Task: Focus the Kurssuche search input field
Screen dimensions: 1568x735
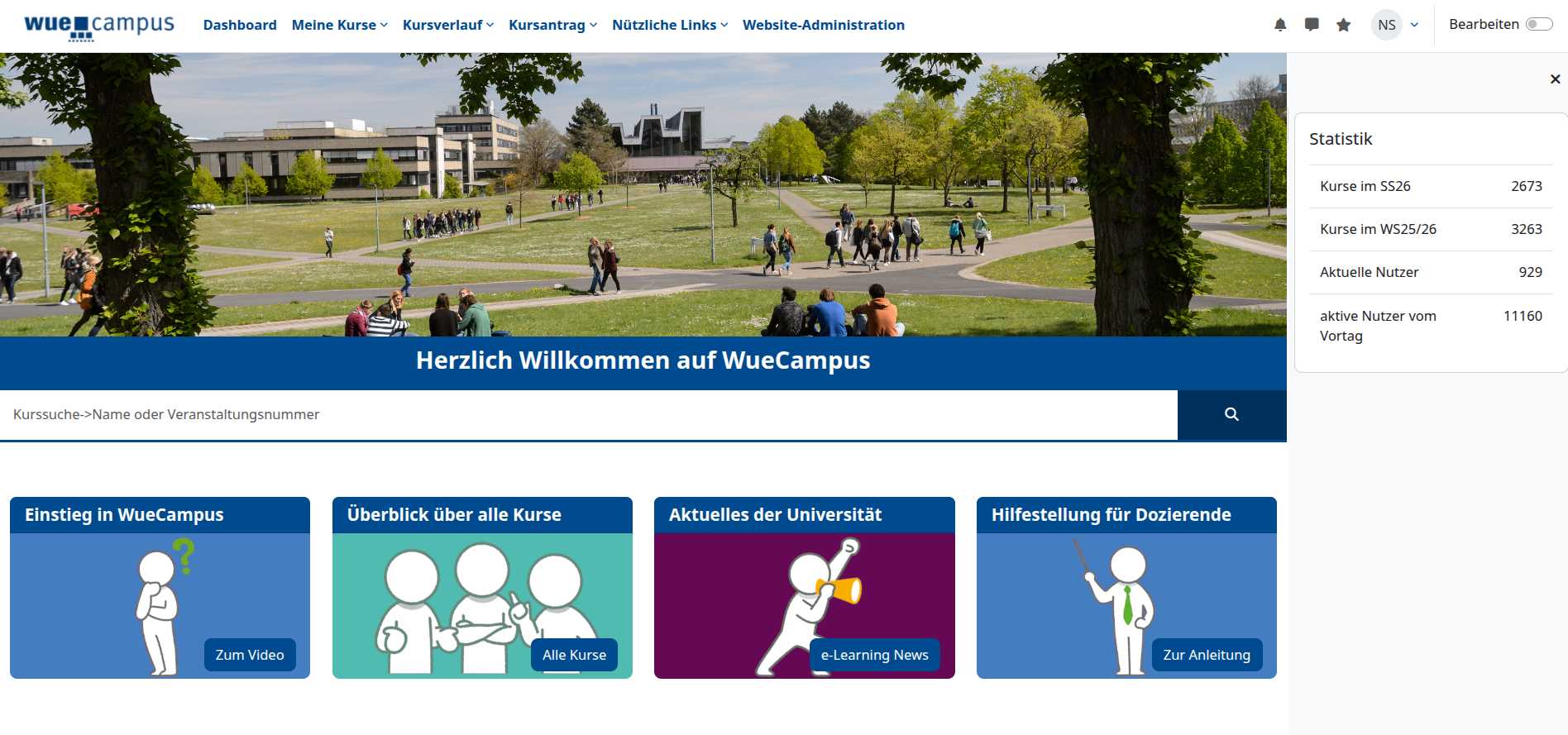Action: point(589,414)
